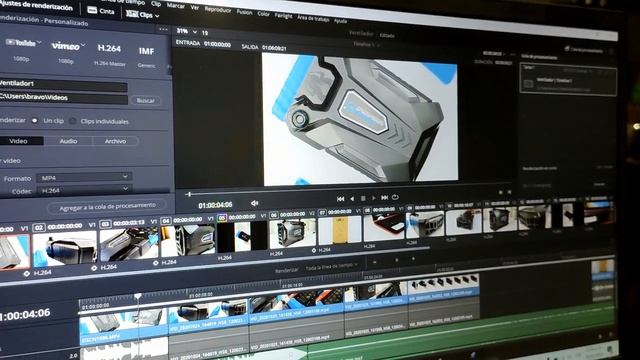Click the Ventilador1 file name field
The height and width of the screenshot is (360, 640).
(x=64, y=84)
